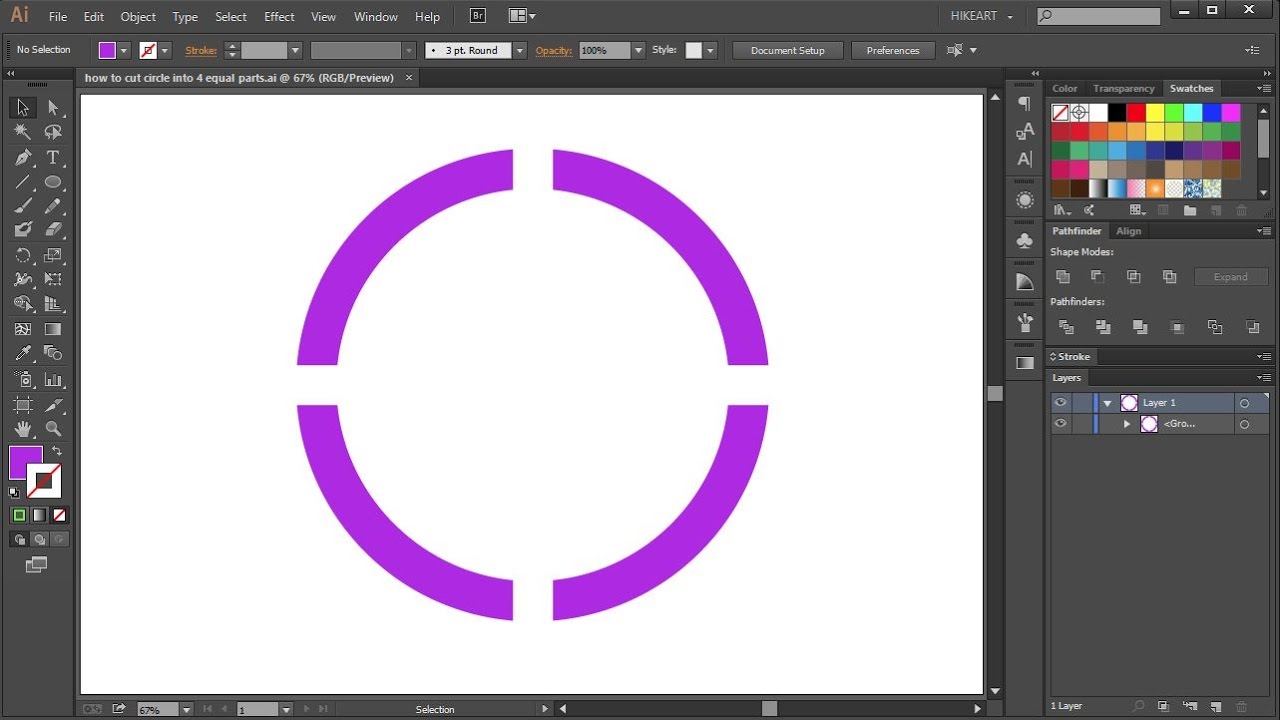The width and height of the screenshot is (1280, 720).
Task: Select the Pen tool
Action: pyautogui.click(x=23, y=158)
